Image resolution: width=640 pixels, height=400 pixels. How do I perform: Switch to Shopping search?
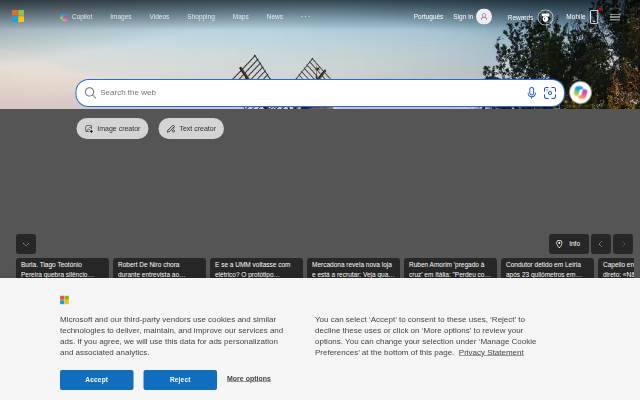point(201,17)
